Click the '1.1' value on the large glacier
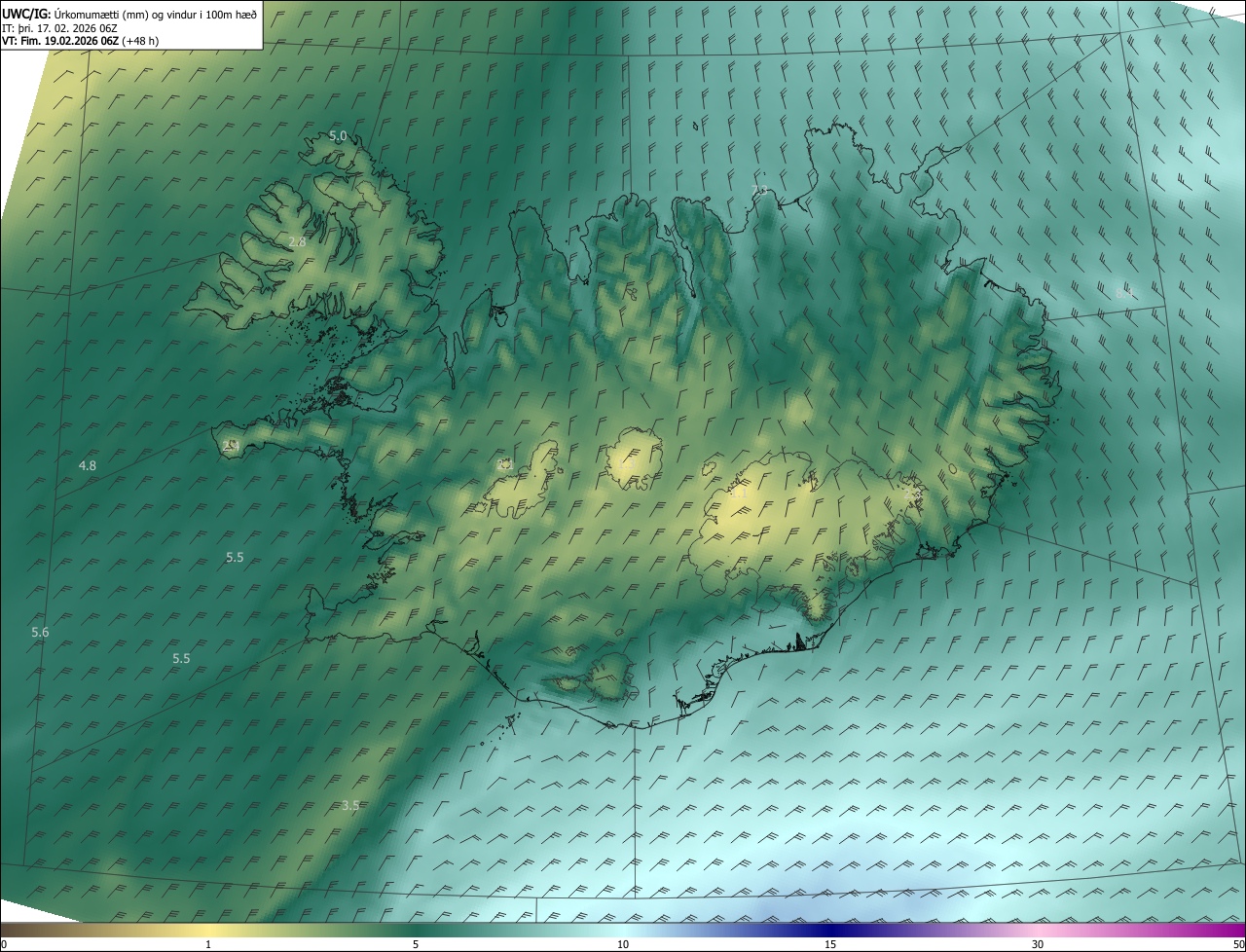 point(740,494)
